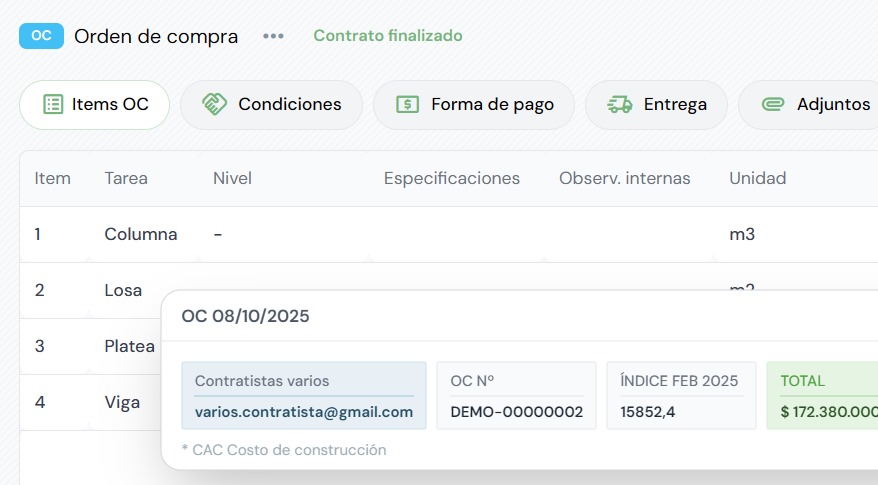Image resolution: width=878 pixels, height=485 pixels.
Task: Click the TOTAL green amount card
Action: [821, 396]
